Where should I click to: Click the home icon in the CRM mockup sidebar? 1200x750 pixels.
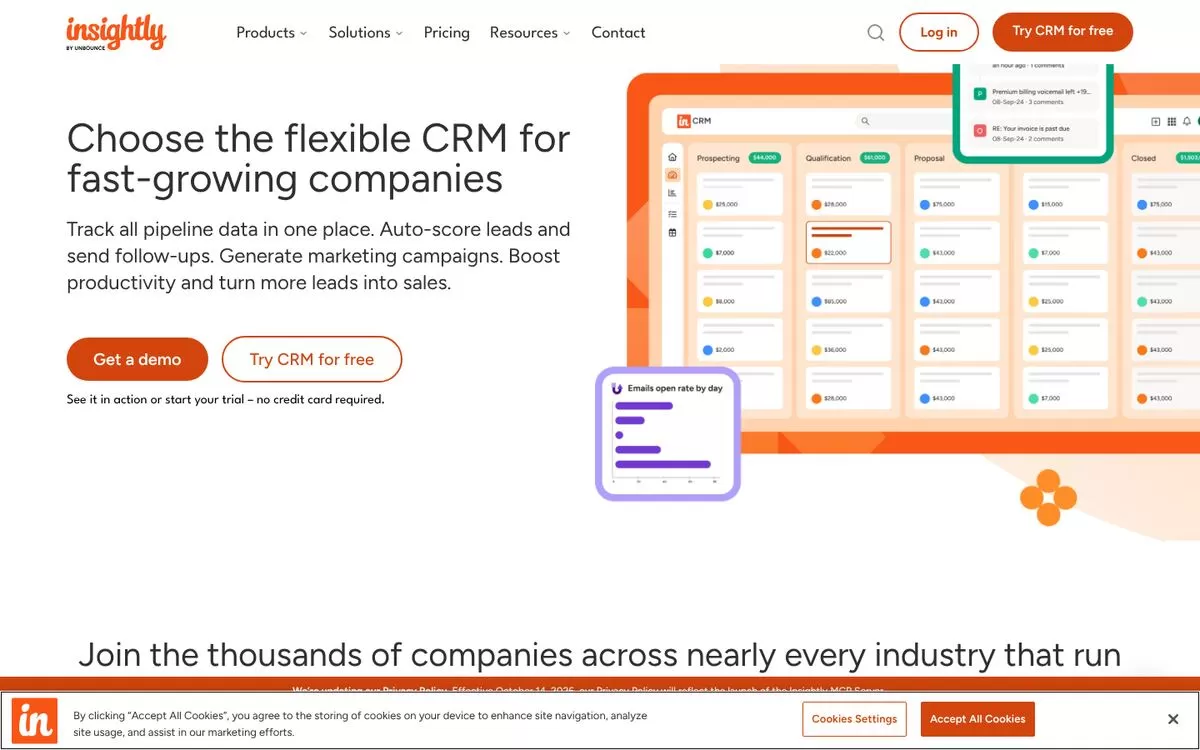(x=672, y=157)
